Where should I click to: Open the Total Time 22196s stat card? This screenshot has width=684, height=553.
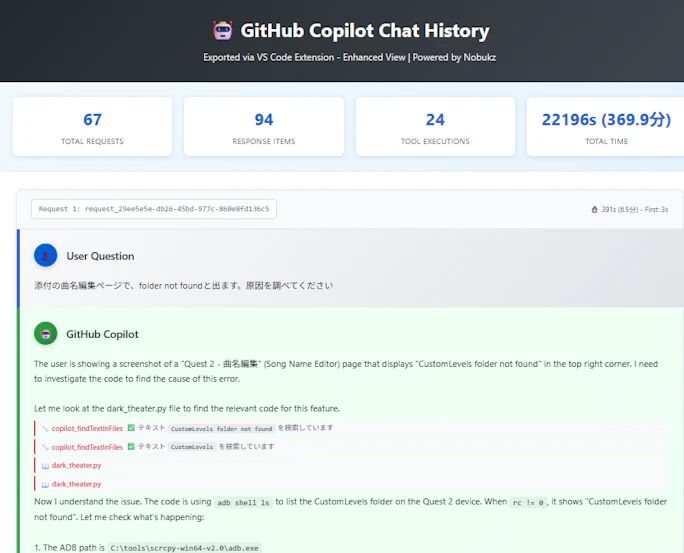tap(606, 126)
